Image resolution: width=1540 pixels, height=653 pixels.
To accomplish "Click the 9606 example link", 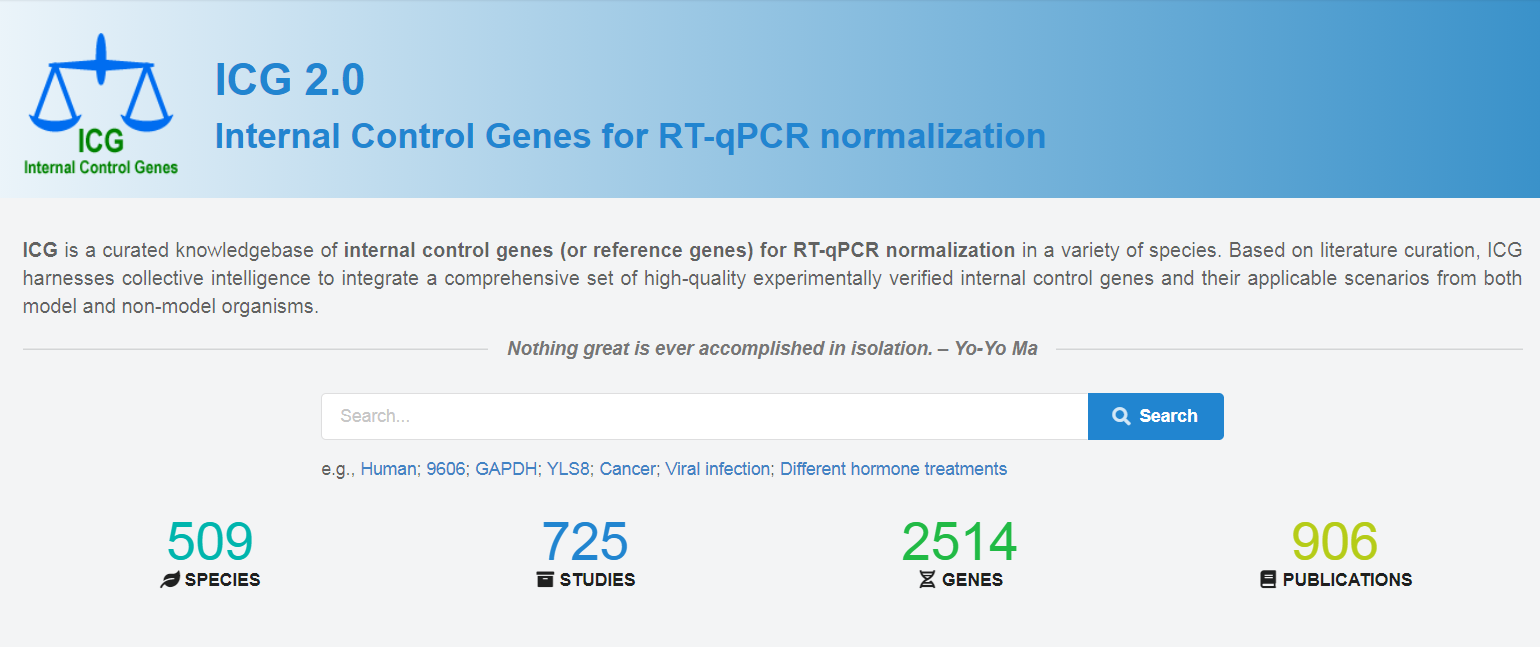I will (446, 469).
